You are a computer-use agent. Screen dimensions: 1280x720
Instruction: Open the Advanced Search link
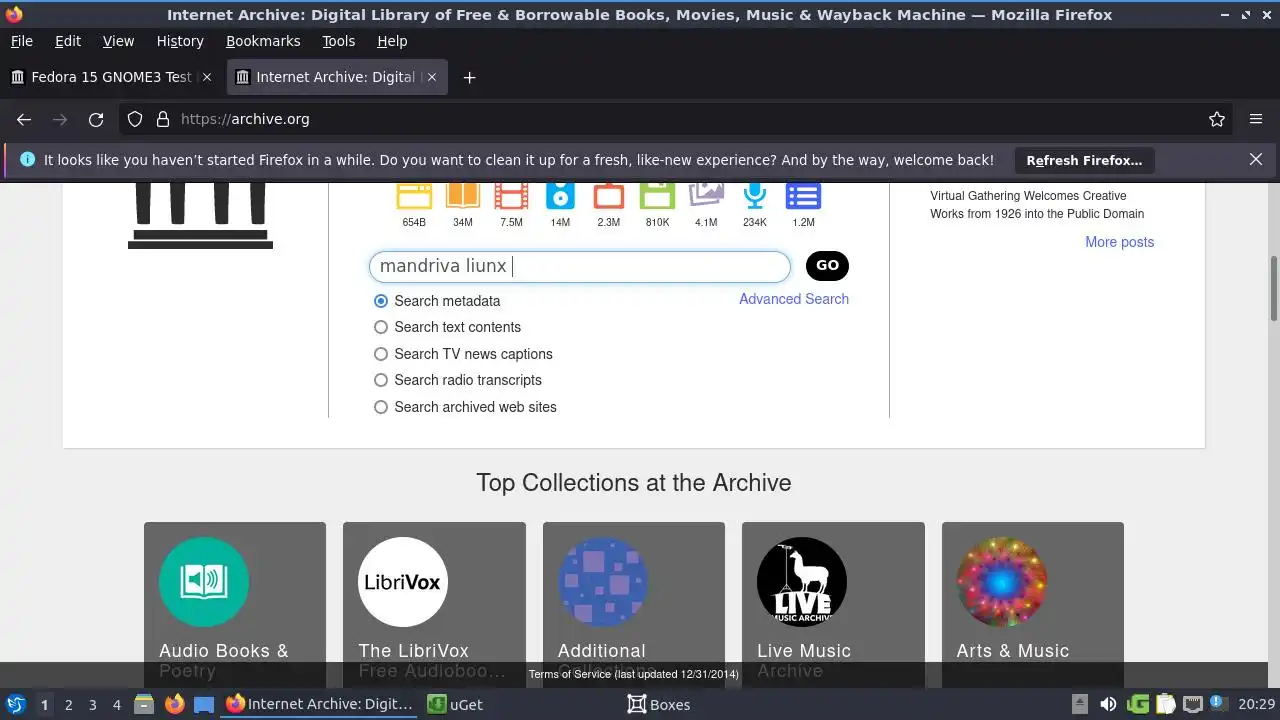(794, 299)
